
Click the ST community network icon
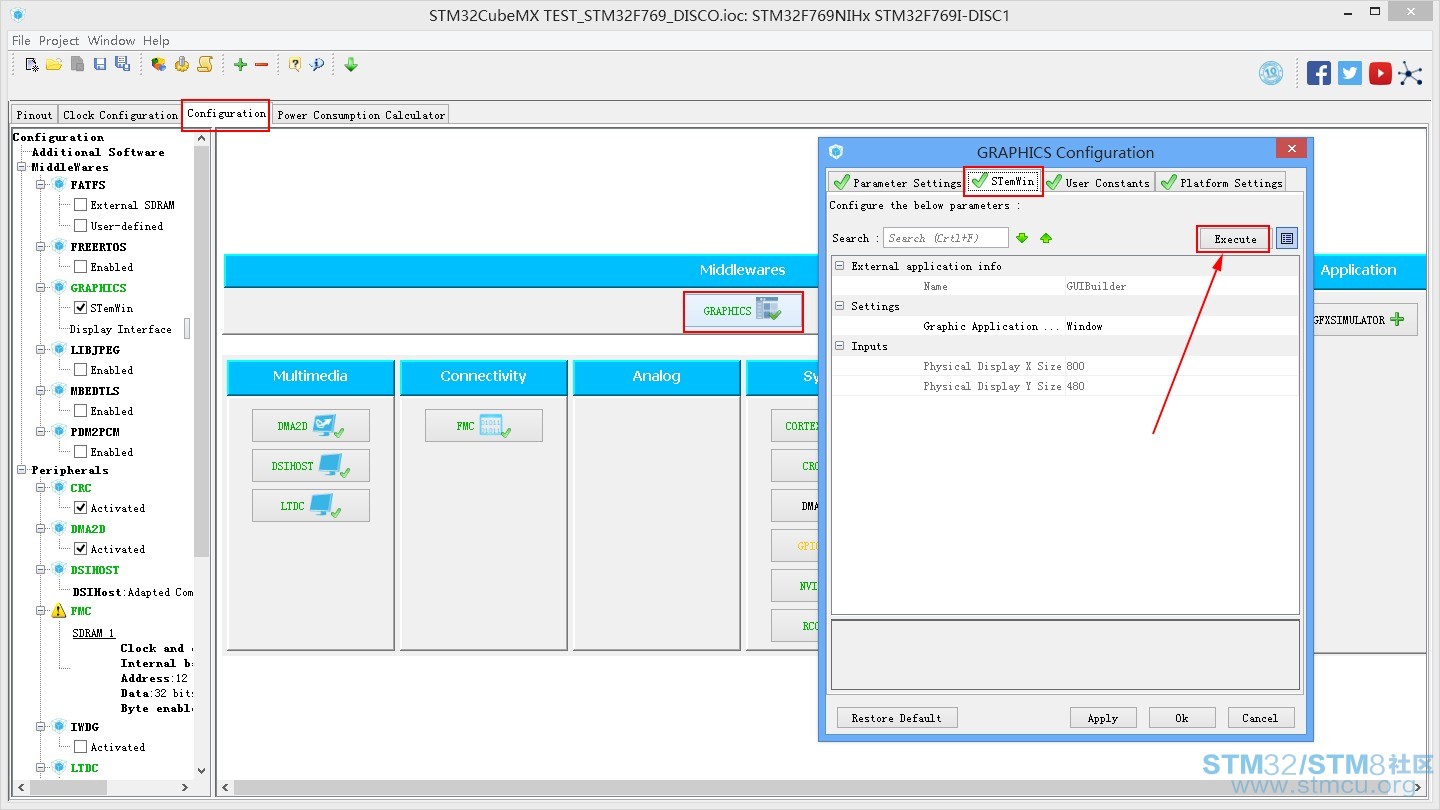tap(1410, 73)
